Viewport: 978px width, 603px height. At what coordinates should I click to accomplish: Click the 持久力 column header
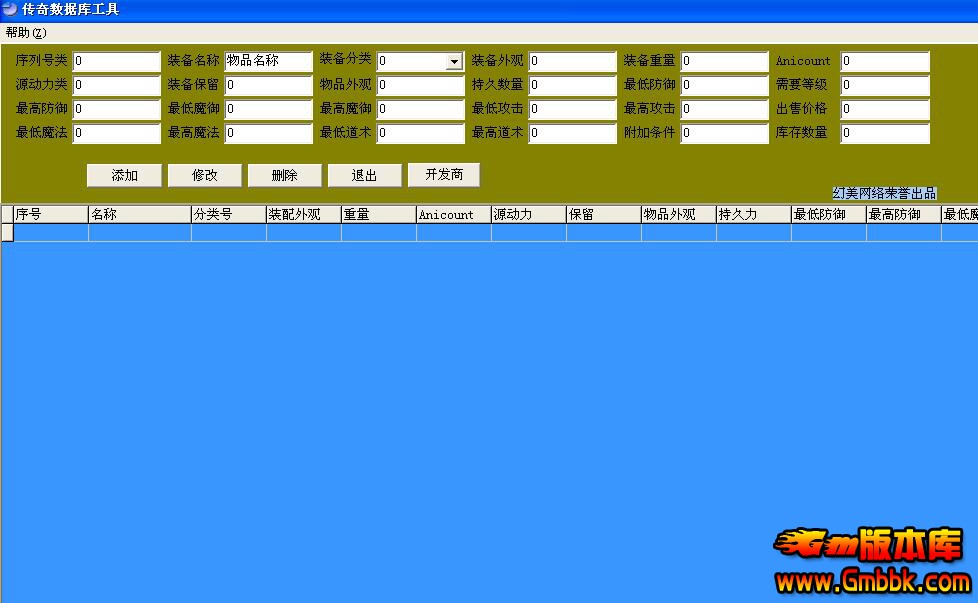coord(752,214)
